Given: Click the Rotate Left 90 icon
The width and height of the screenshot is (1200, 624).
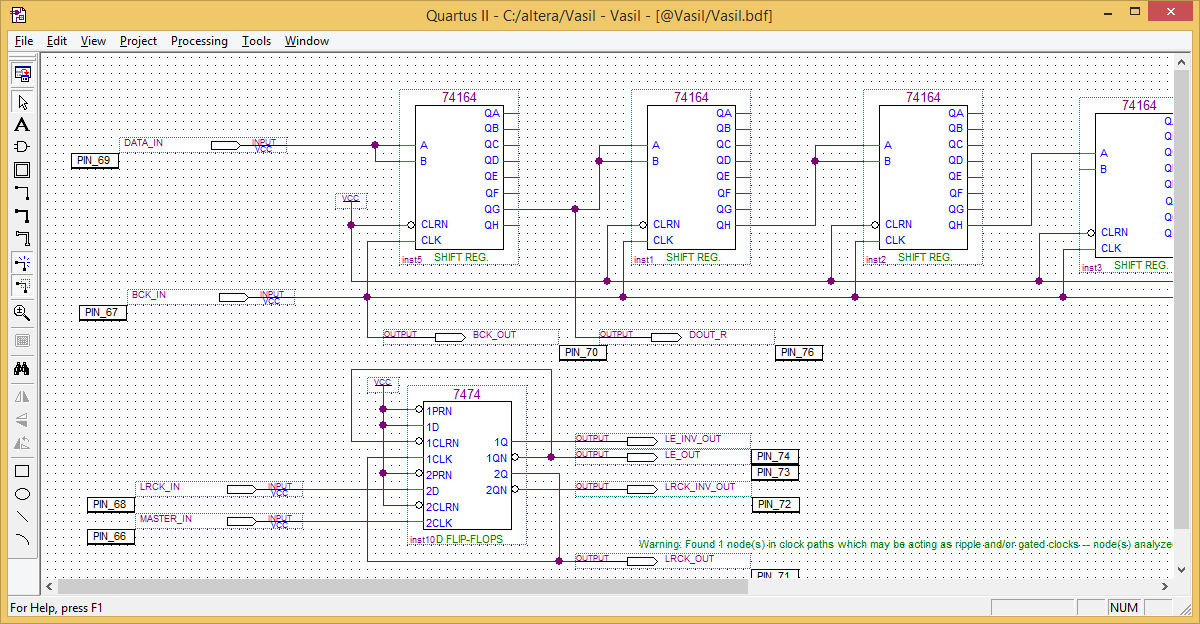Looking at the screenshot, I should coord(22,443).
